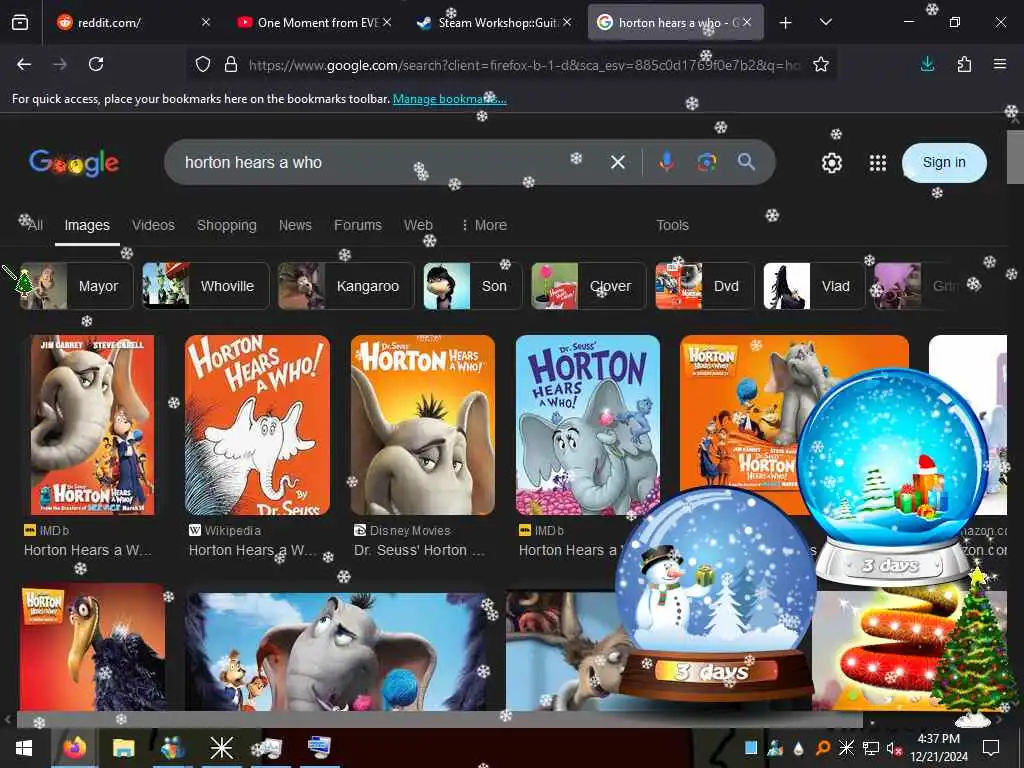The height and width of the screenshot is (768, 1024).
Task: Click the horizontal scrollbar at page bottom
Action: (439, 720)
